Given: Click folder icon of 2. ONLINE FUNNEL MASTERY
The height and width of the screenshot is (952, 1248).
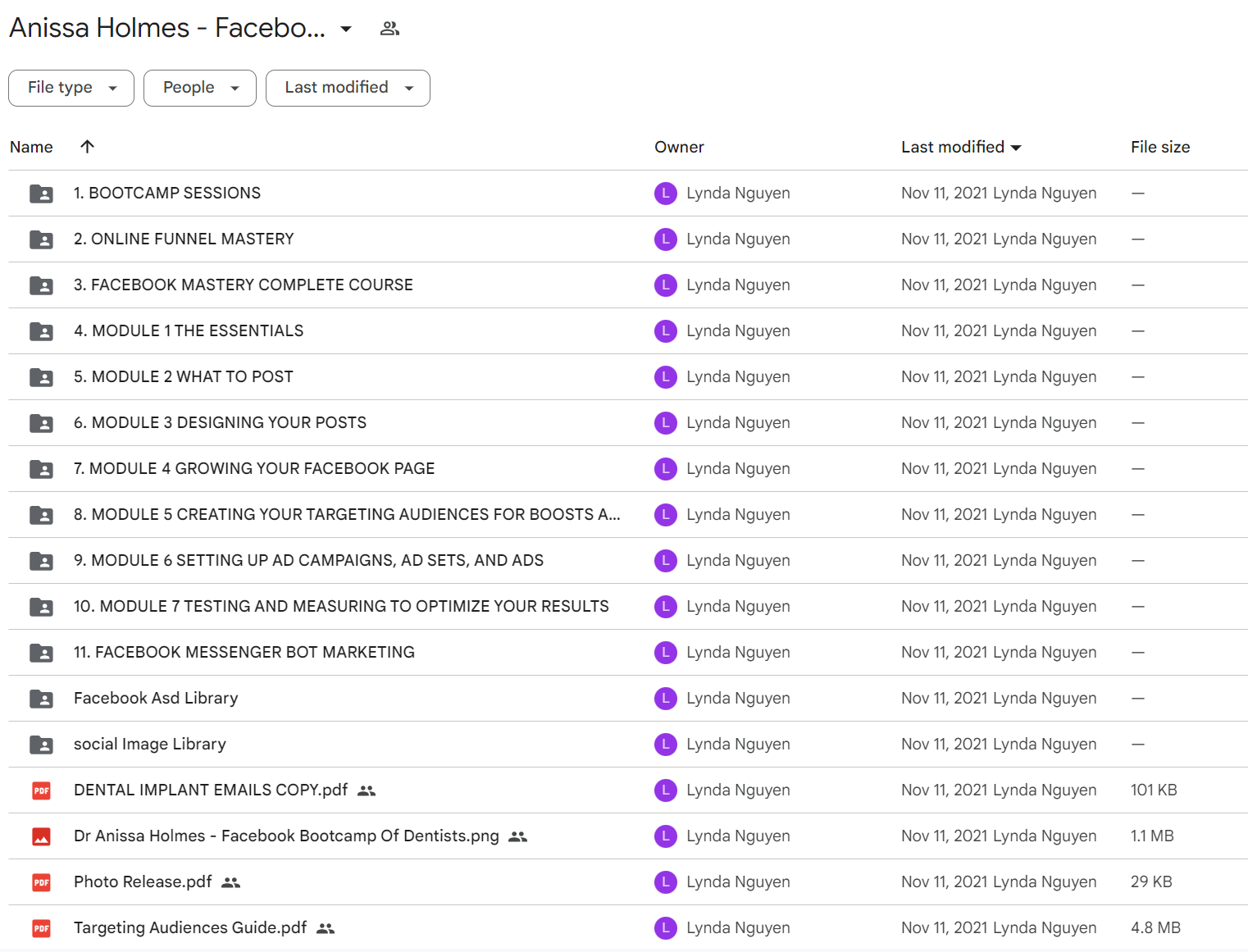Looking at the screenshot, I should (x=41, y=239).
